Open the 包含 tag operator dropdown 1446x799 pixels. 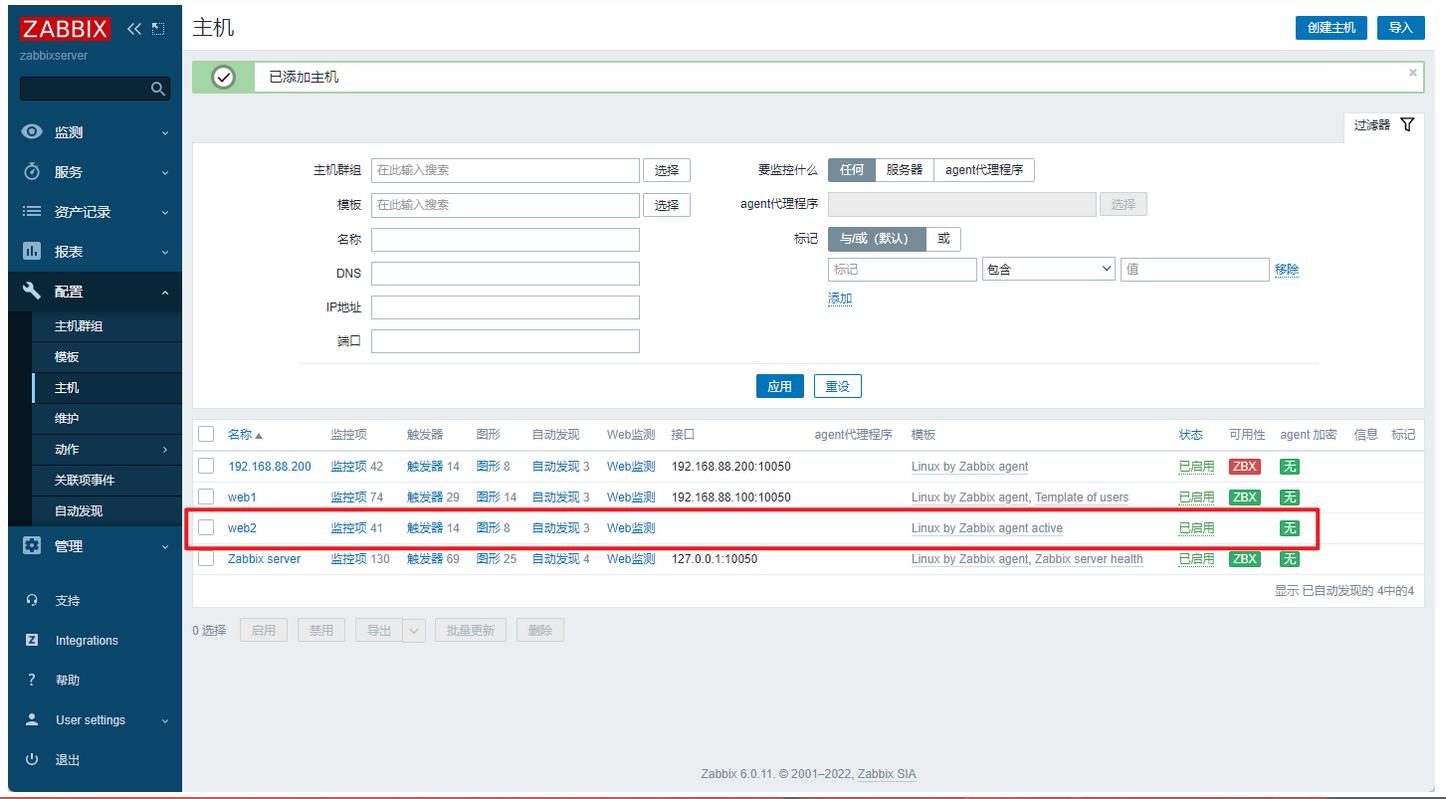[x=1049, y=269]
